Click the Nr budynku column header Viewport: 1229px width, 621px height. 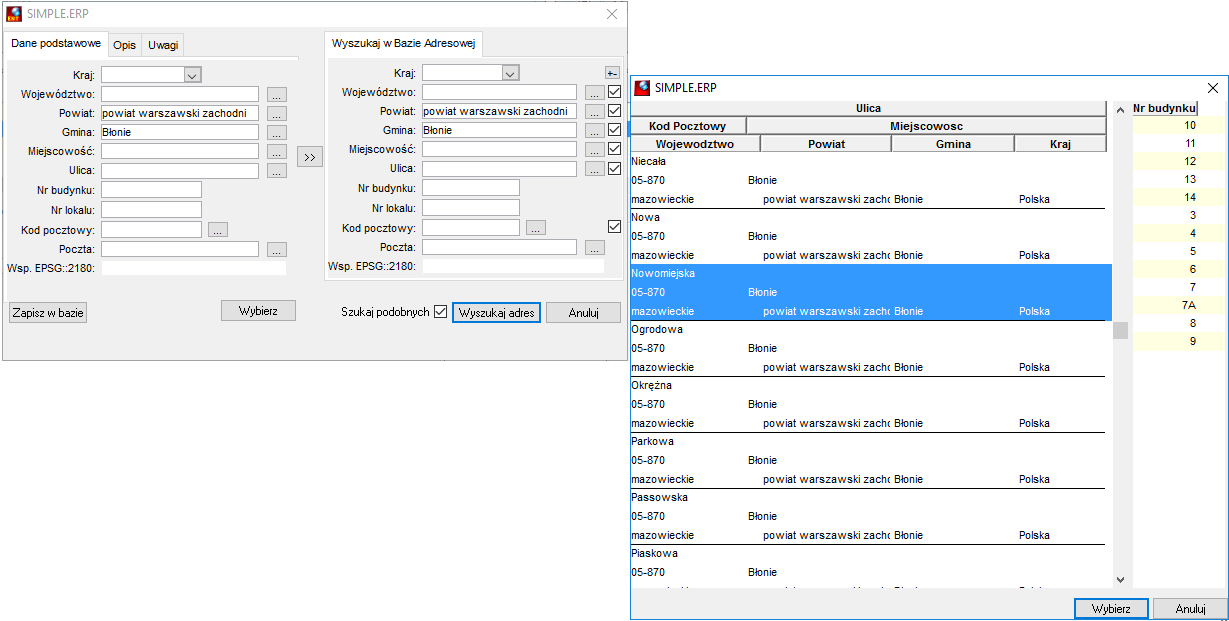tap(1165, 108)
